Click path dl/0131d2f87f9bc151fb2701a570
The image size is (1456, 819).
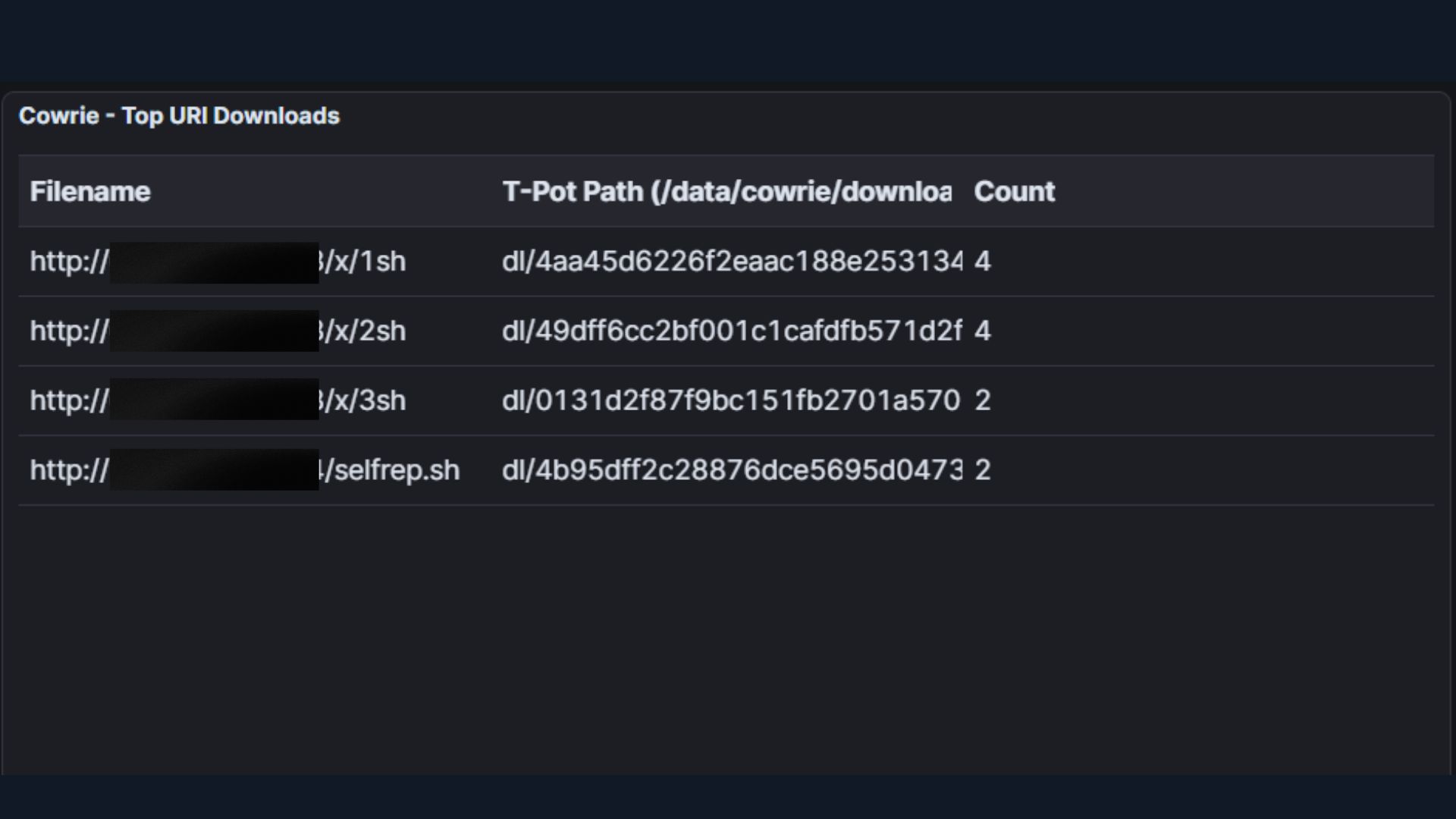(731, 400)
